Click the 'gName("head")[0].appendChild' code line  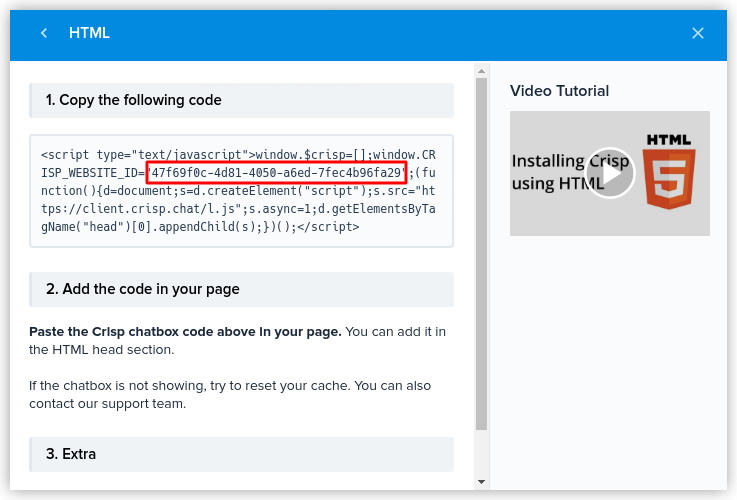200,227
